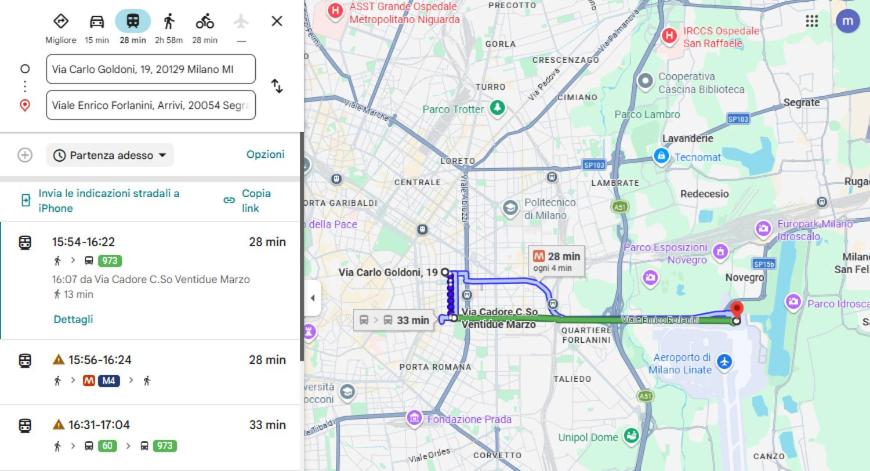Click the 60 bus badge
The image size is (870, 471).
[107, 446]
